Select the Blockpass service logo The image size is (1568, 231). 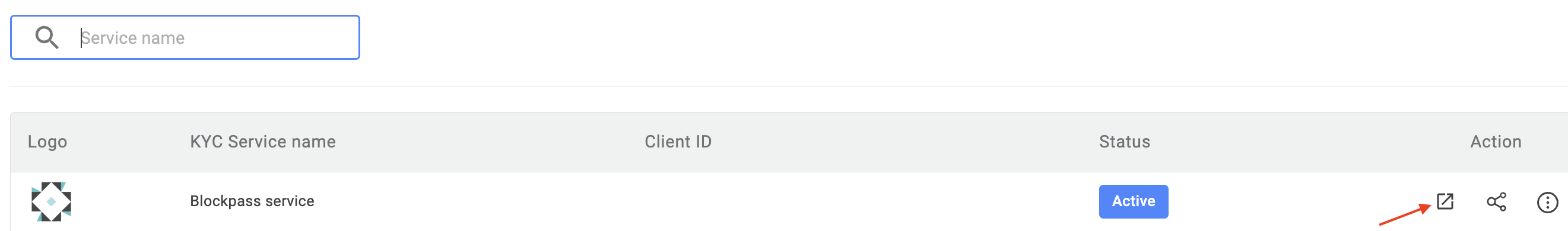pos(51,201)
